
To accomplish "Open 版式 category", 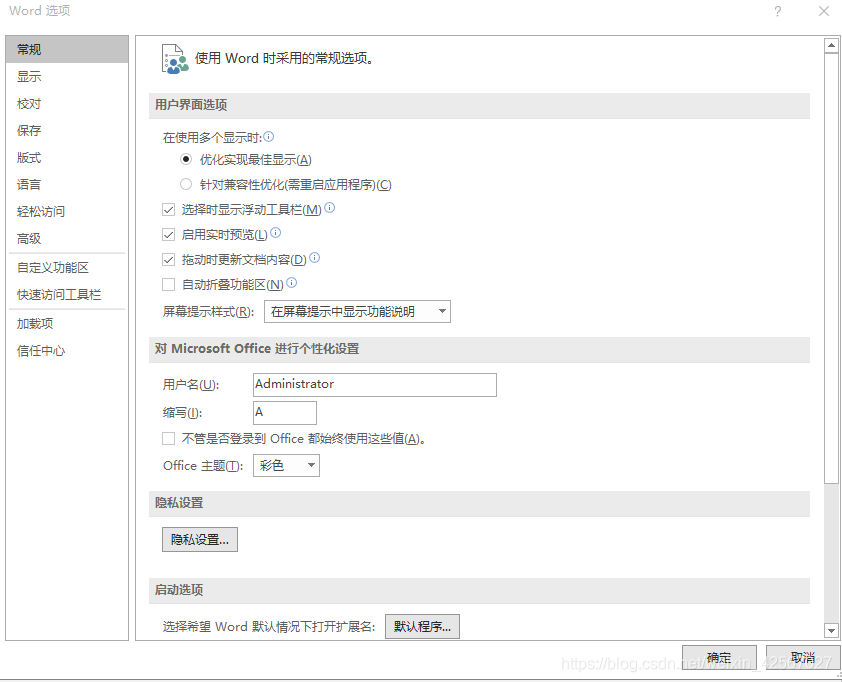I will [67, 157].
